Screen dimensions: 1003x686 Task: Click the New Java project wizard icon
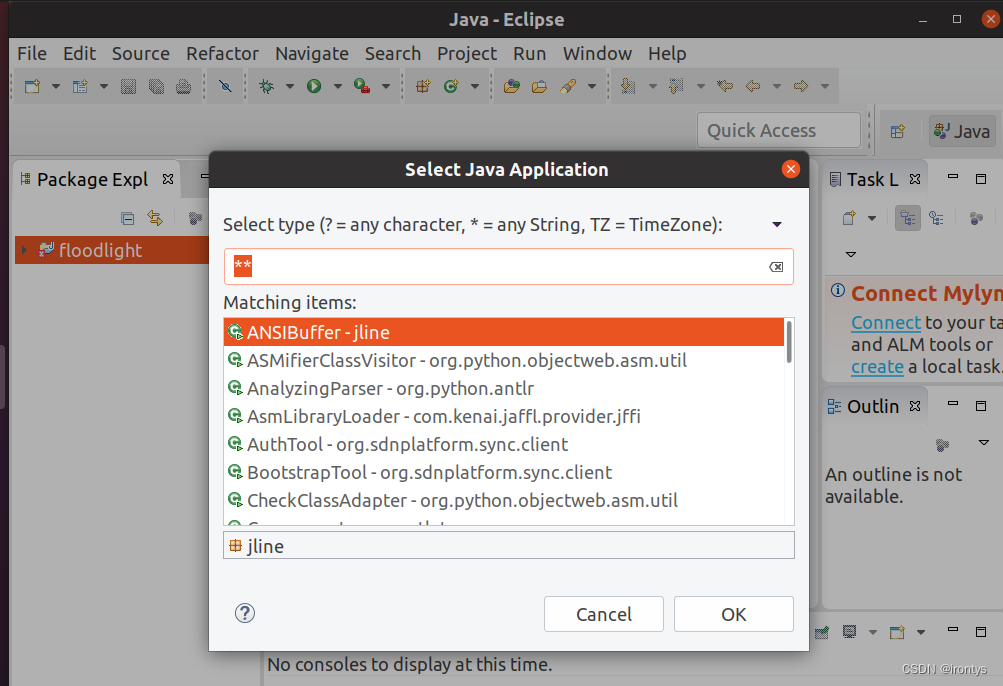click(x=80, y=86)
